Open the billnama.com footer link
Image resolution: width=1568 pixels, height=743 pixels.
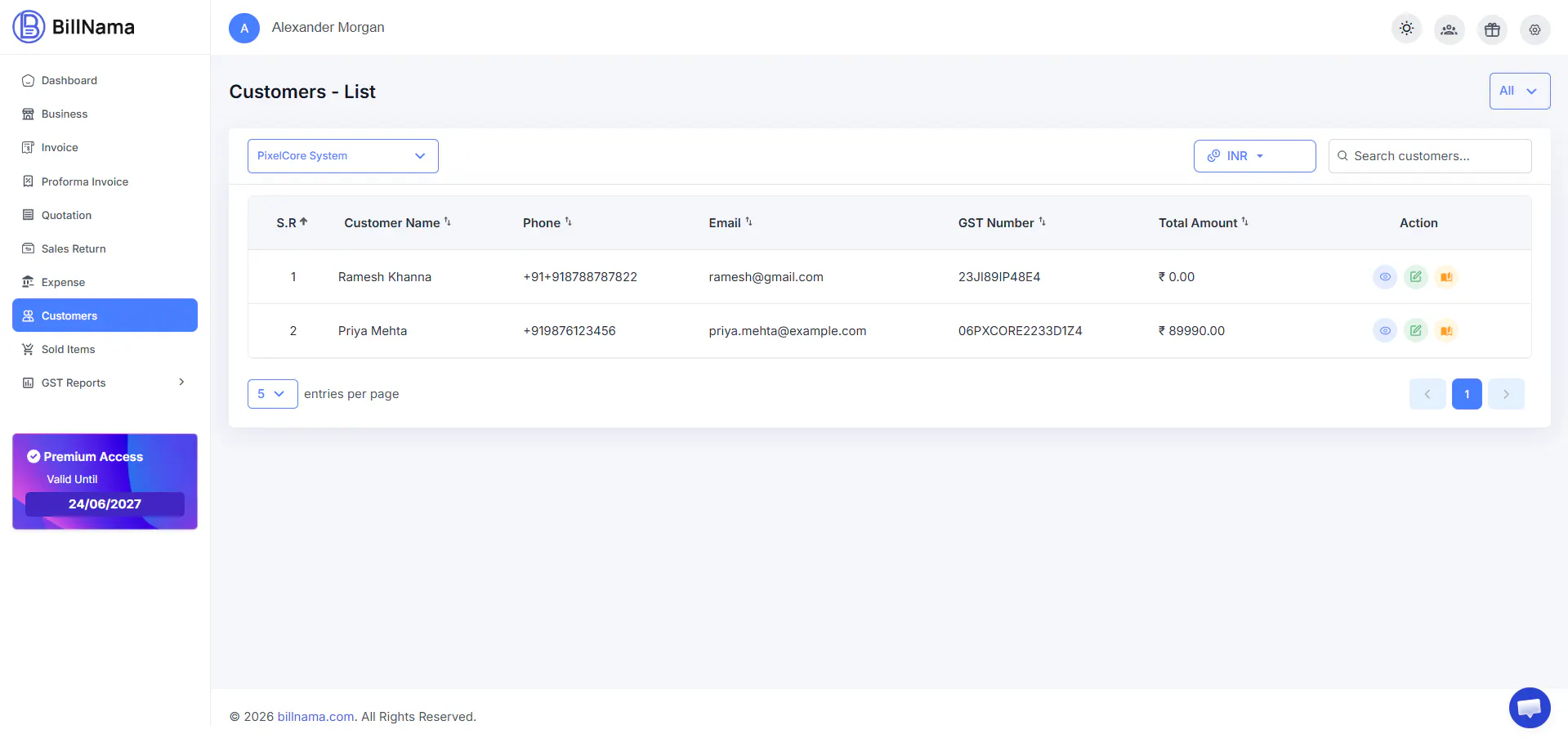coord(315,717)
